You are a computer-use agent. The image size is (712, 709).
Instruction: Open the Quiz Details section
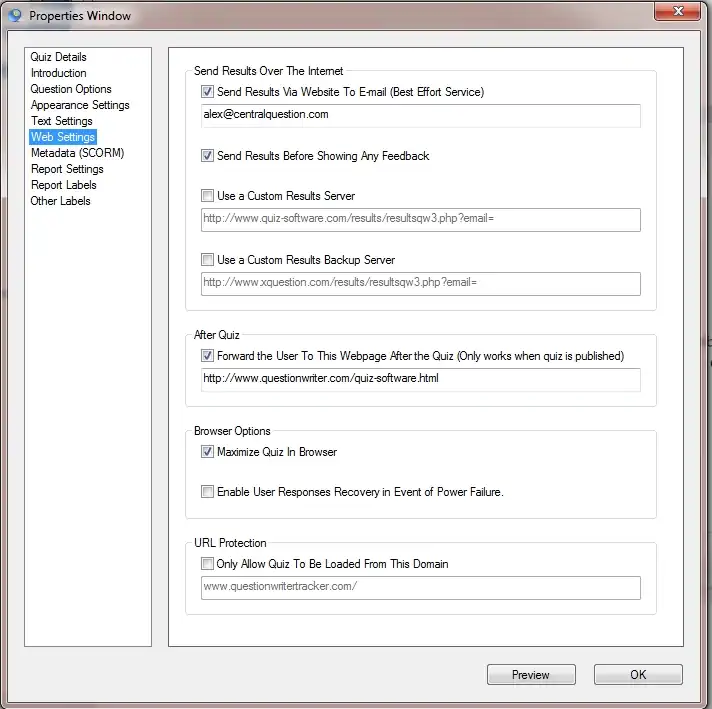(58, 57)
